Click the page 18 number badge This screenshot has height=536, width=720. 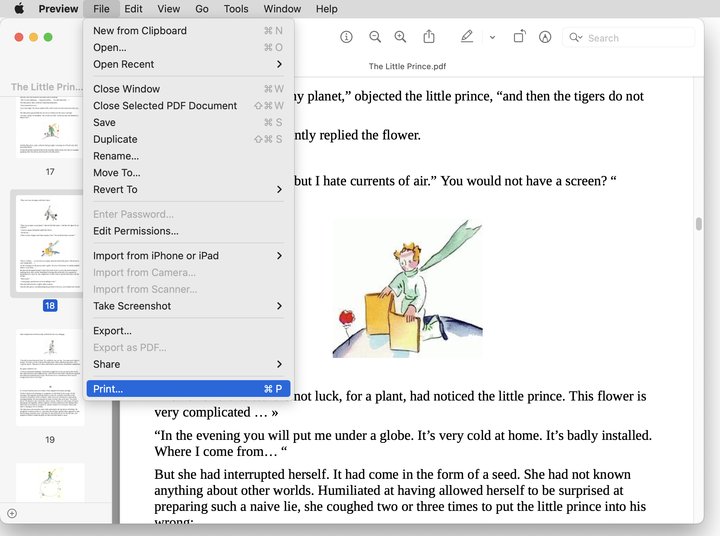pyautogui.click(x=50, y=306)
